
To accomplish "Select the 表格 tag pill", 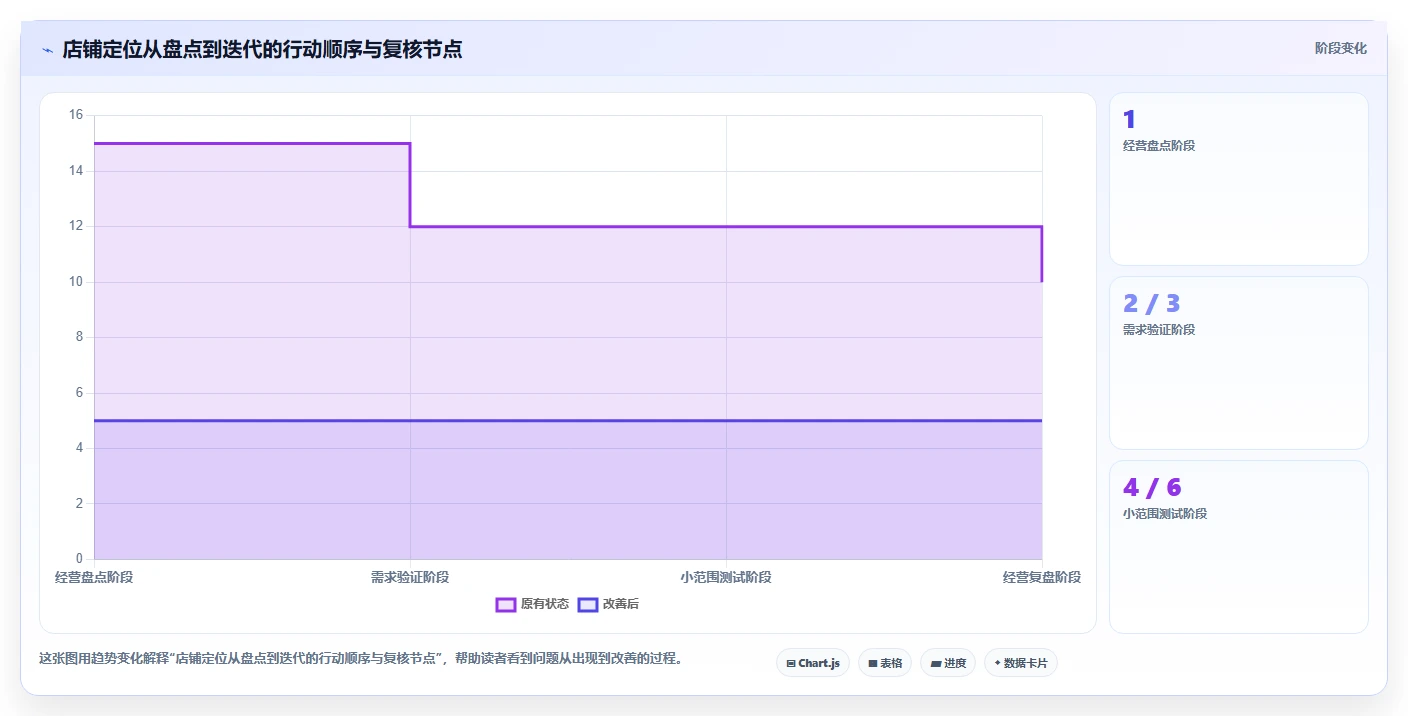I will click(885, 663).
